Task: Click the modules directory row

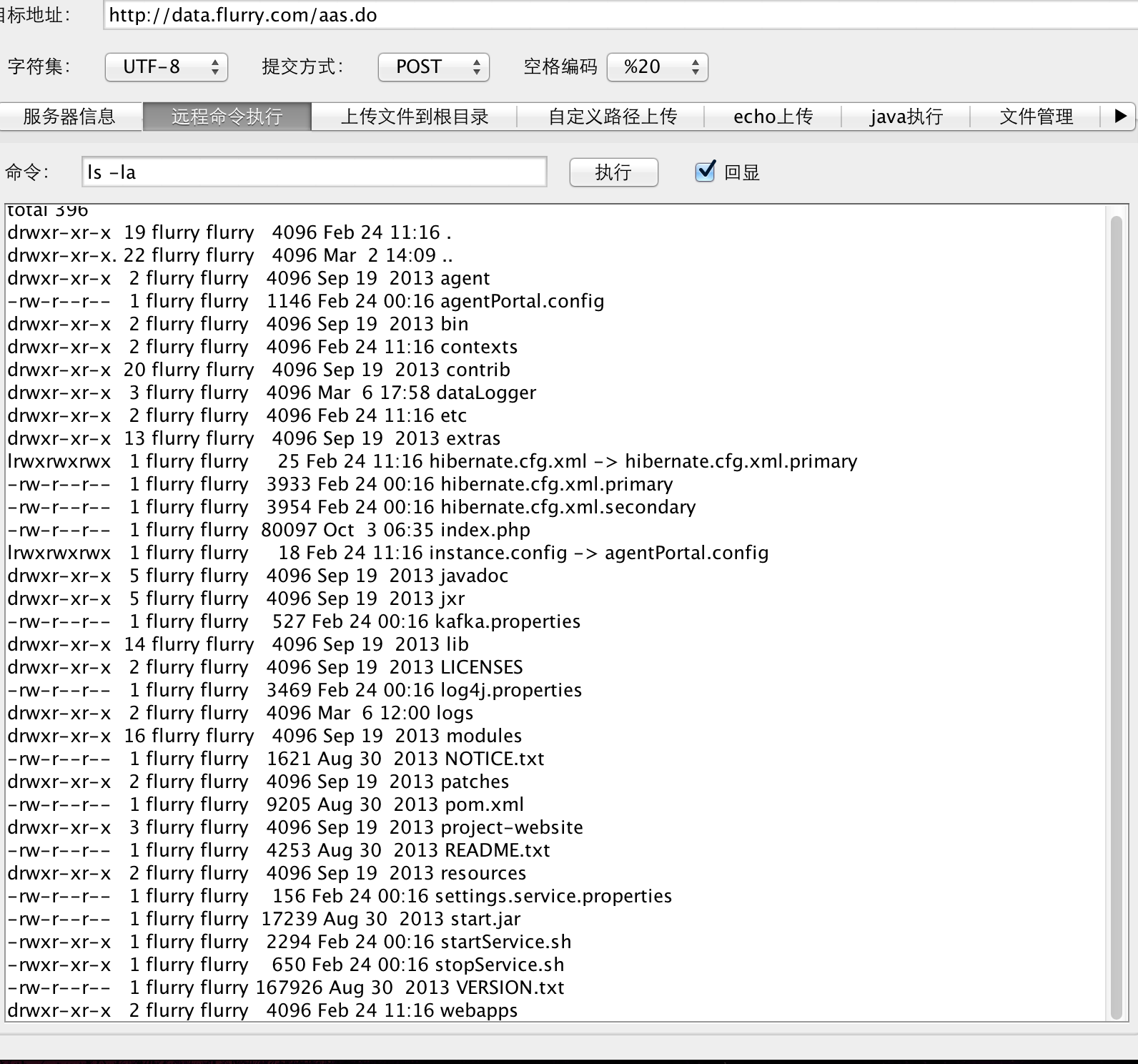Action: pyautogui.click(x=264, y=736)
